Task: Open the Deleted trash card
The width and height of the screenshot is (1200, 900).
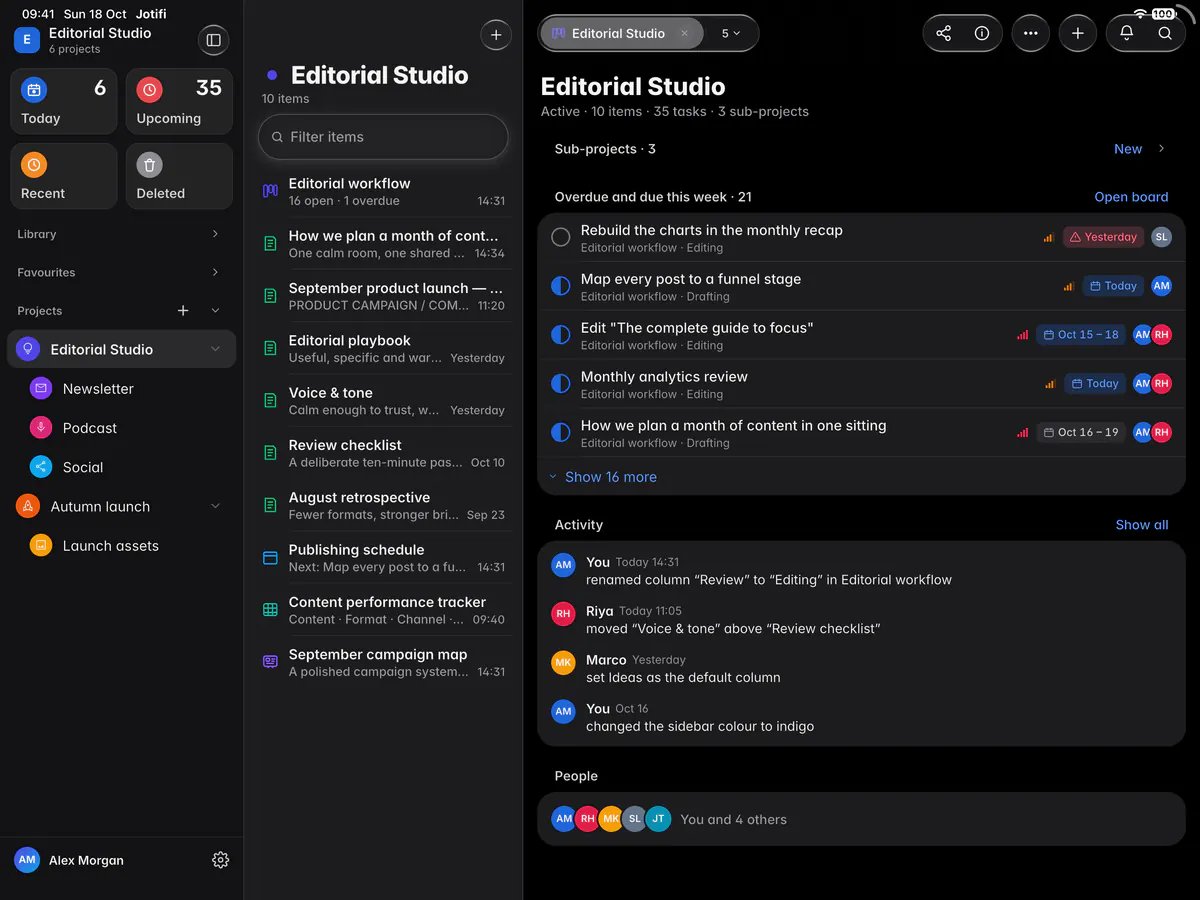Action: 179,176
